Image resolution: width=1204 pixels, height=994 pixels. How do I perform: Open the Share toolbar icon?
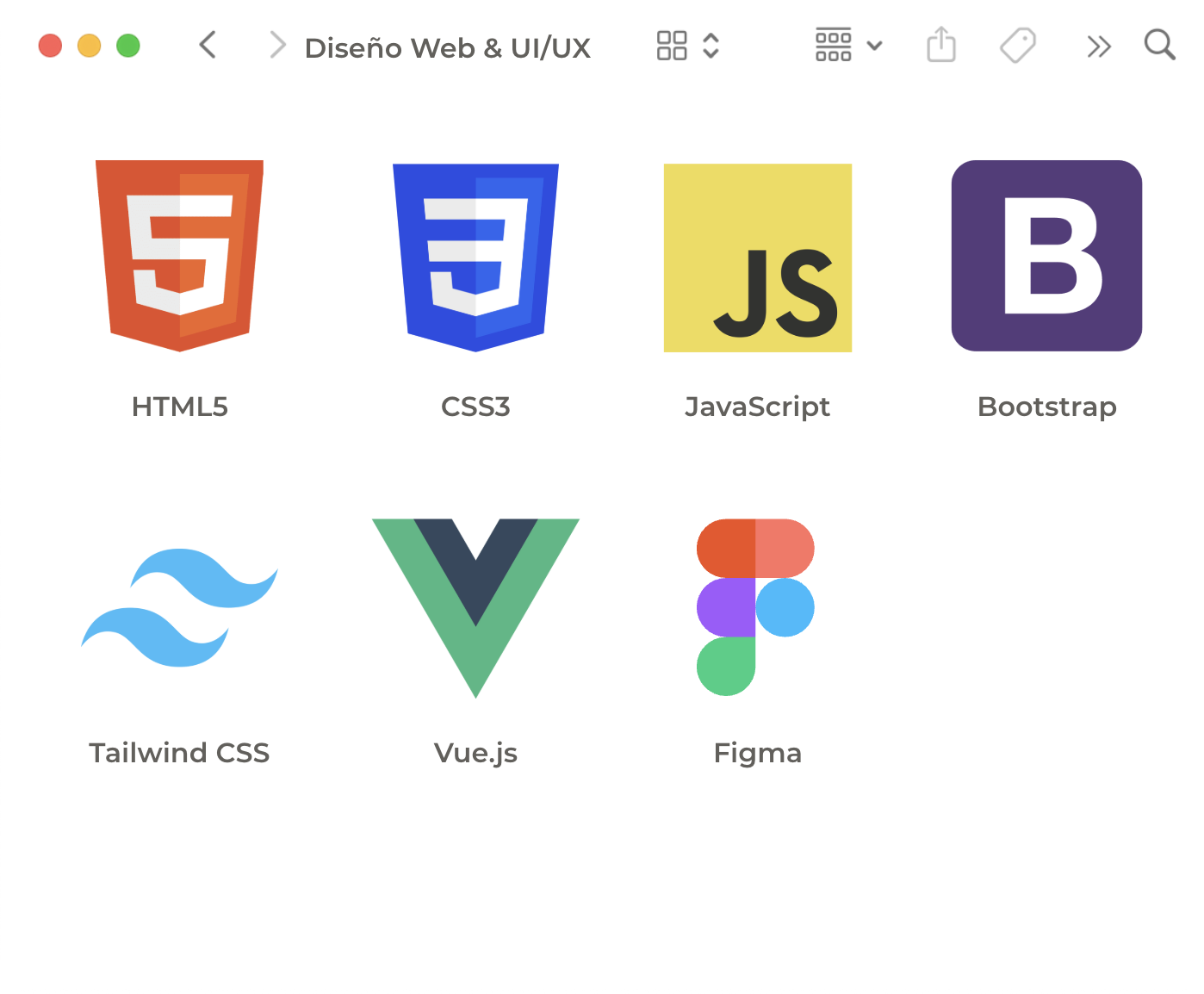click(x=940, y=45)
